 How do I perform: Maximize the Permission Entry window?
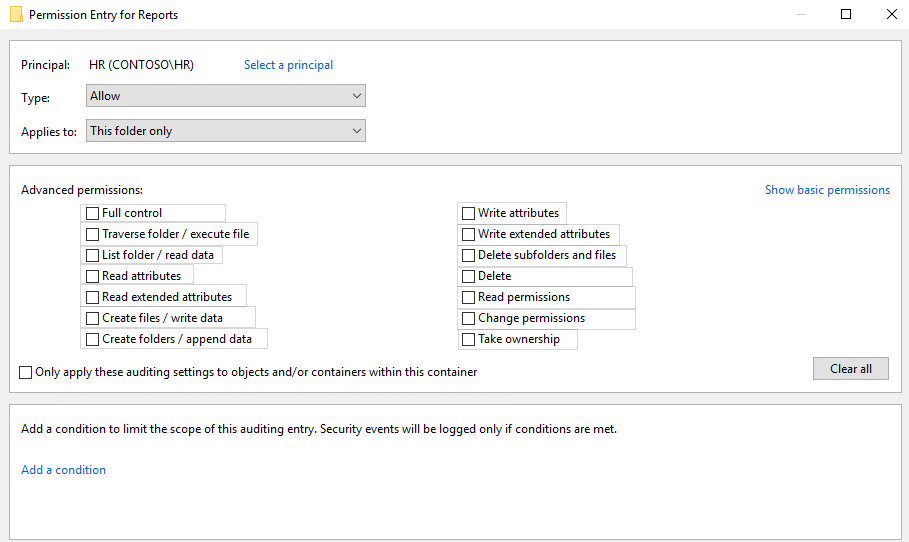[x=846, y=14]
